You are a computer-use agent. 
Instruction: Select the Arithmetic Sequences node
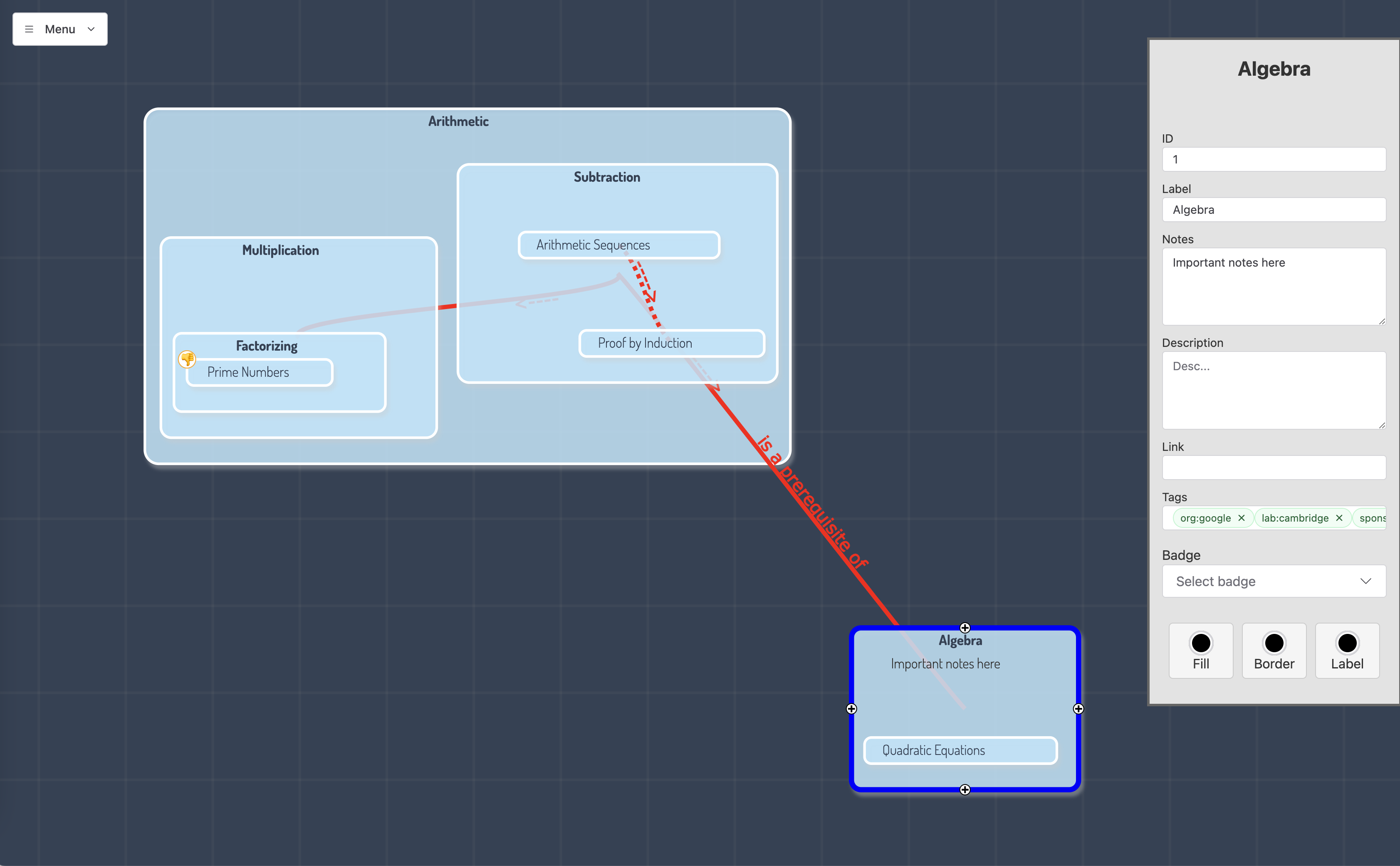(x=618, y=245)
